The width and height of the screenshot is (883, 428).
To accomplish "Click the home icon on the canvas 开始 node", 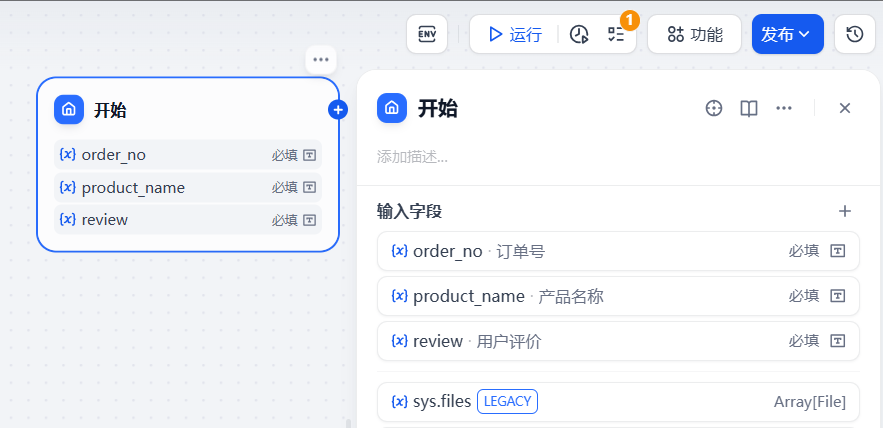I will pyautogui.click(x=69, y=109).
